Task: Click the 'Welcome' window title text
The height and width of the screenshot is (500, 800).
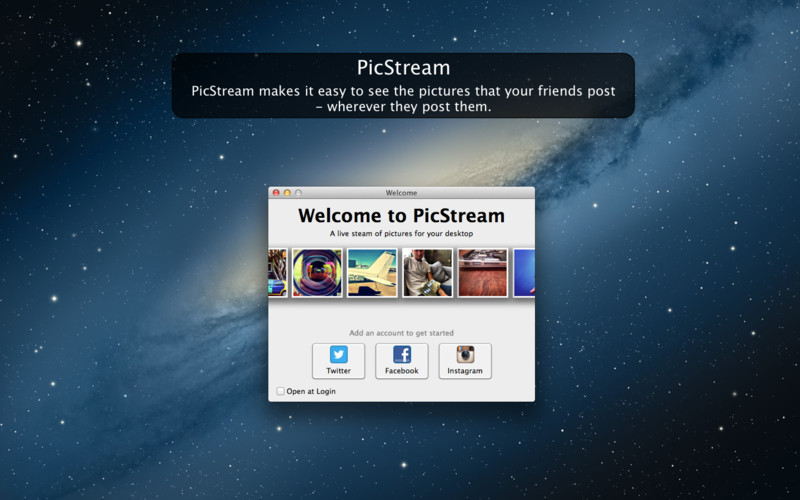Action: click(x=402, y=193)
